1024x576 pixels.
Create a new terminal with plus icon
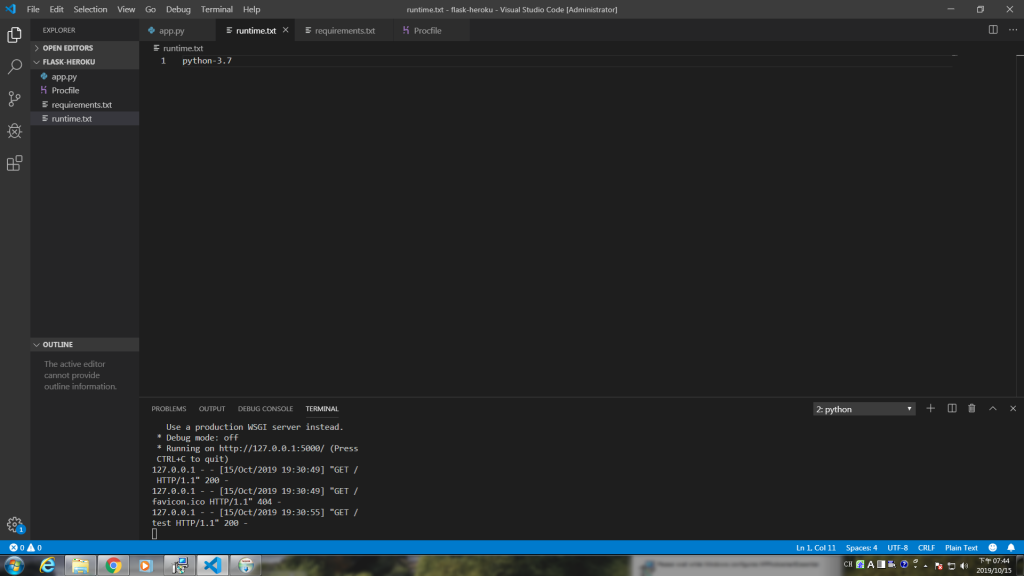931,409
